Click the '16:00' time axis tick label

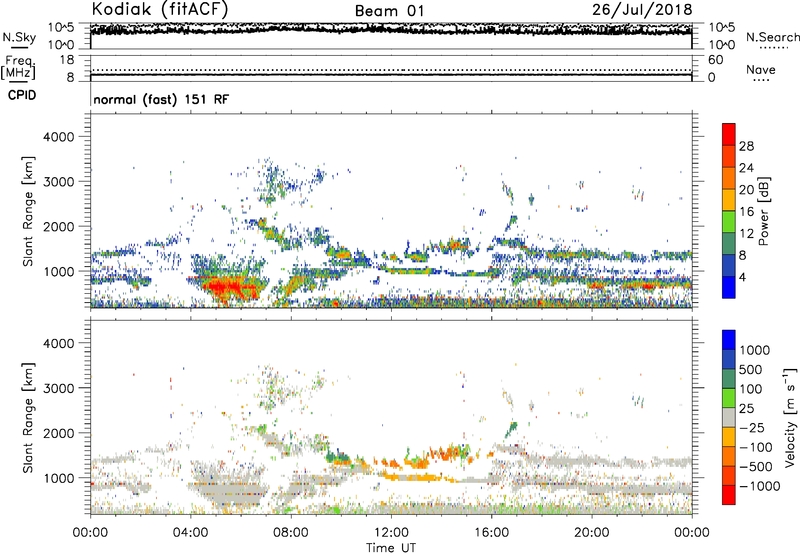pyautogui.click(x=491, y=533)
